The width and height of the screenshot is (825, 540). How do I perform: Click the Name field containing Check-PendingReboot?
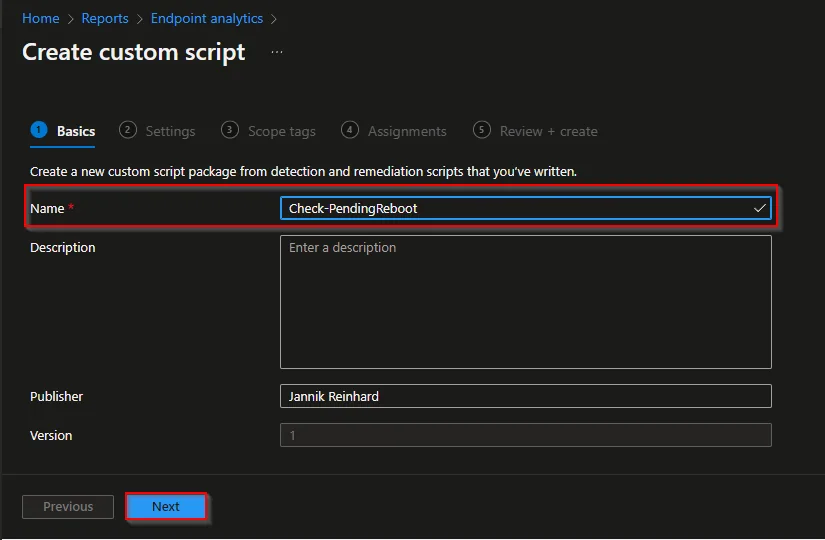point(526,208)
